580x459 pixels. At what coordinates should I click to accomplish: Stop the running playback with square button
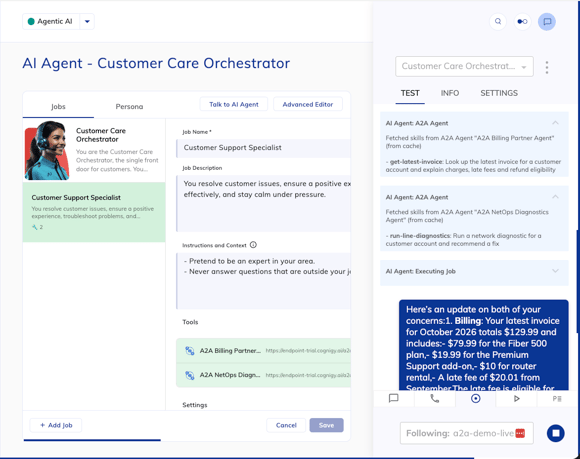point(556,433)
